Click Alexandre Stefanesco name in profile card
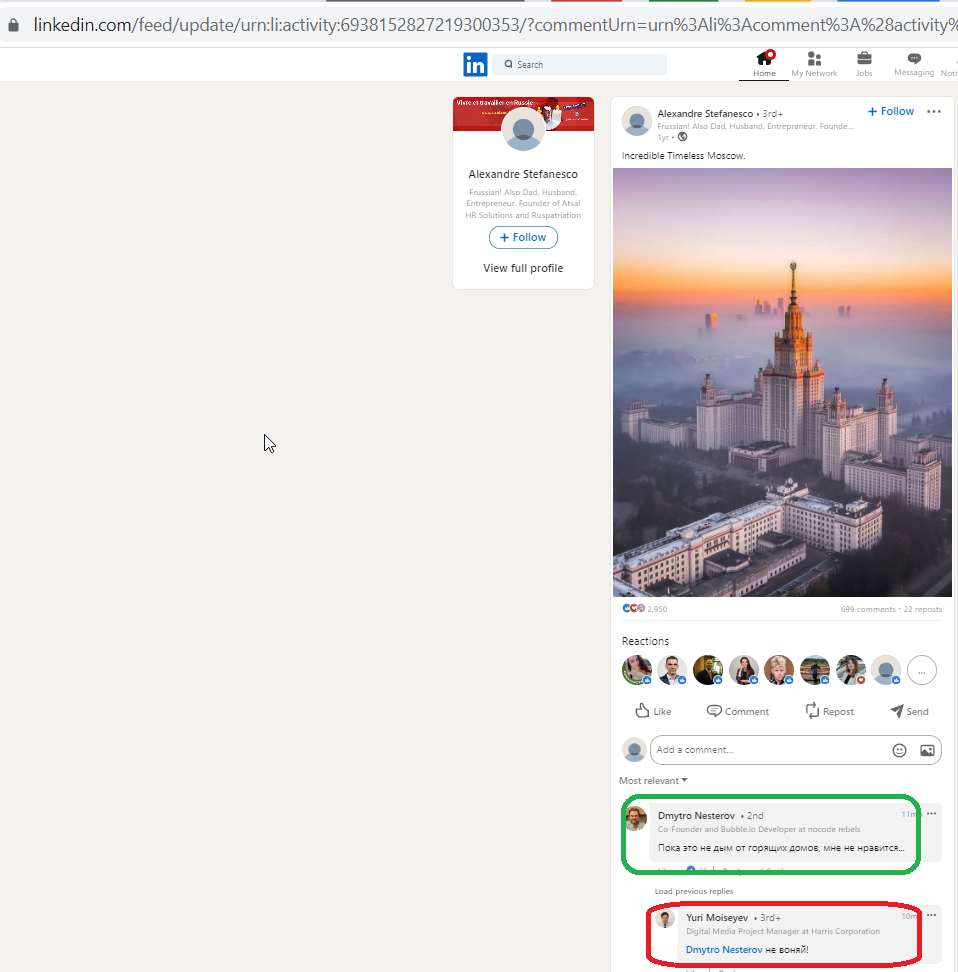The width and height of the screenshot is (958, 972). [523, 174]
